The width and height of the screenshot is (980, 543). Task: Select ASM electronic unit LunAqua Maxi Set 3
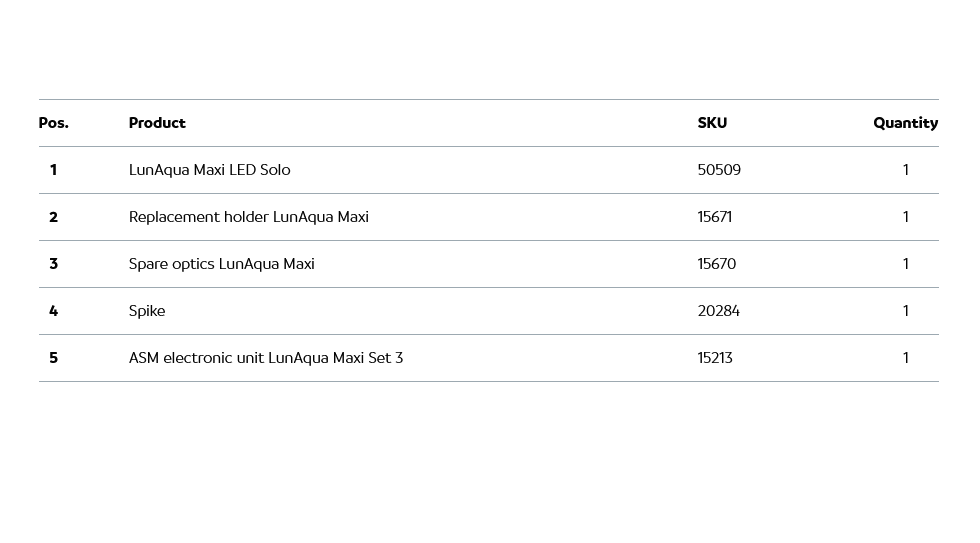(265, 358)
